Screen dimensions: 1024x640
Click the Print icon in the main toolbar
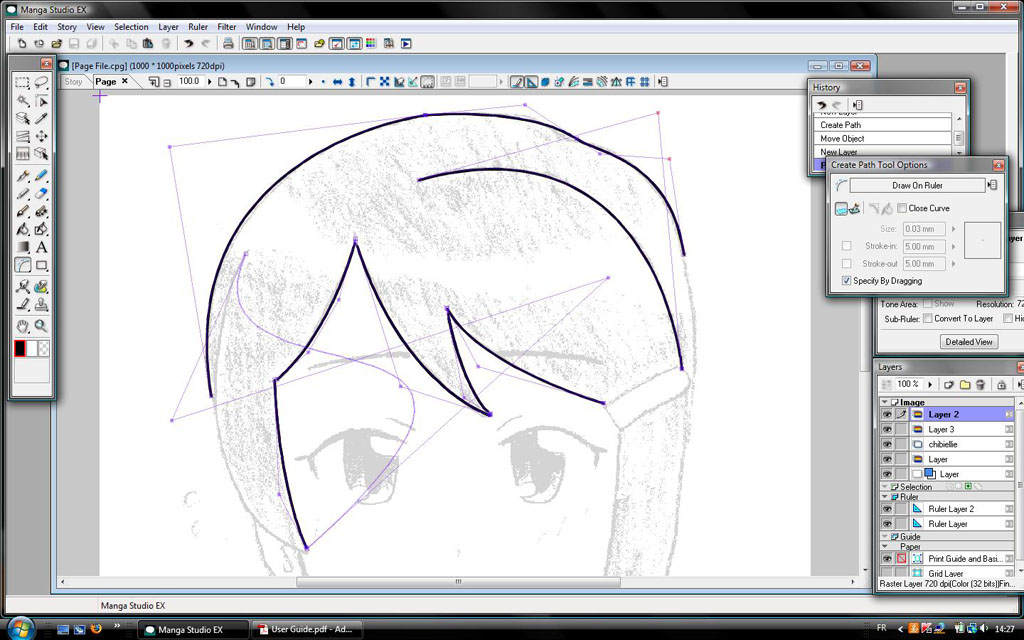coord(228,44)
